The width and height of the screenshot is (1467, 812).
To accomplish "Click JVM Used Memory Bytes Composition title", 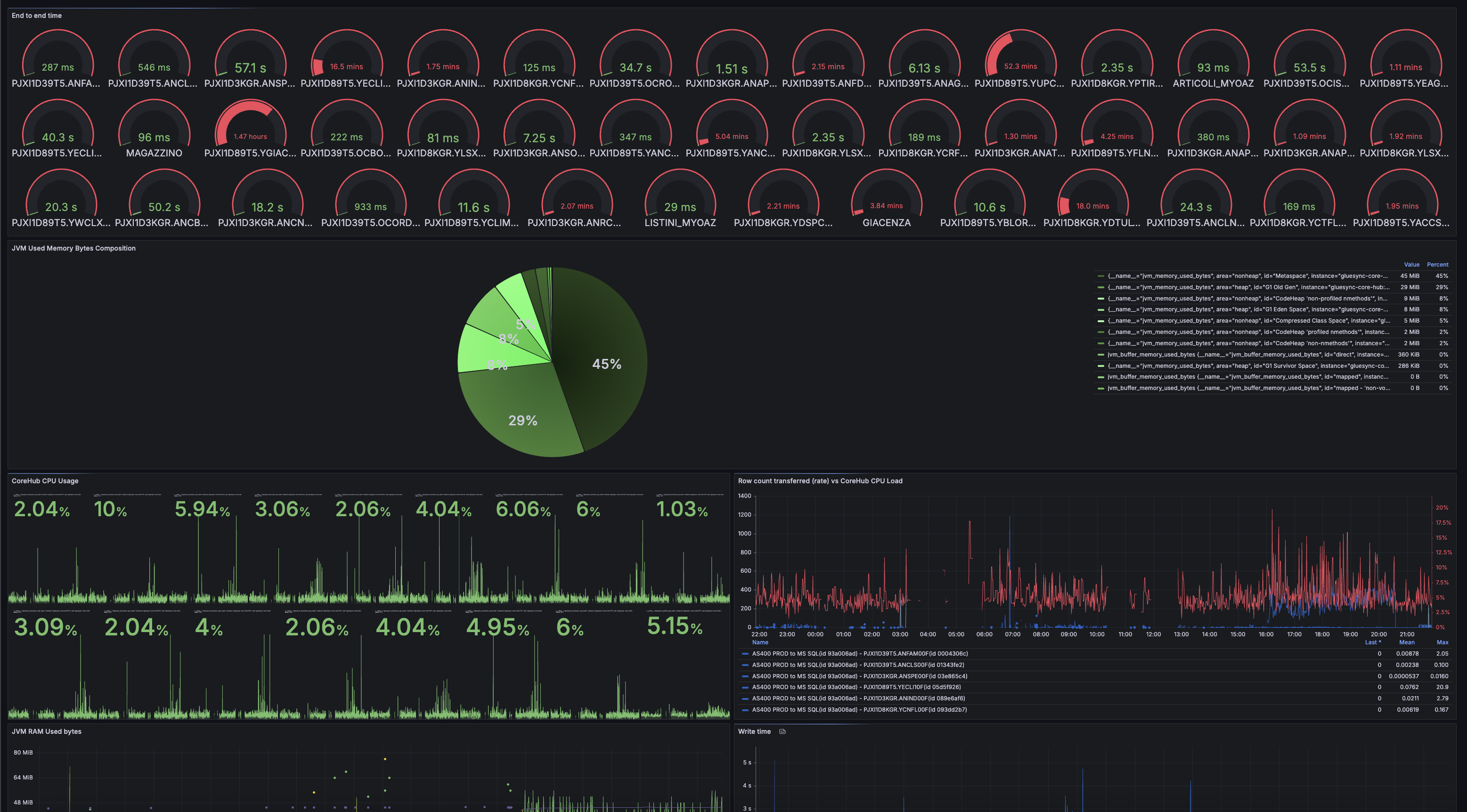I will [73, 248].
